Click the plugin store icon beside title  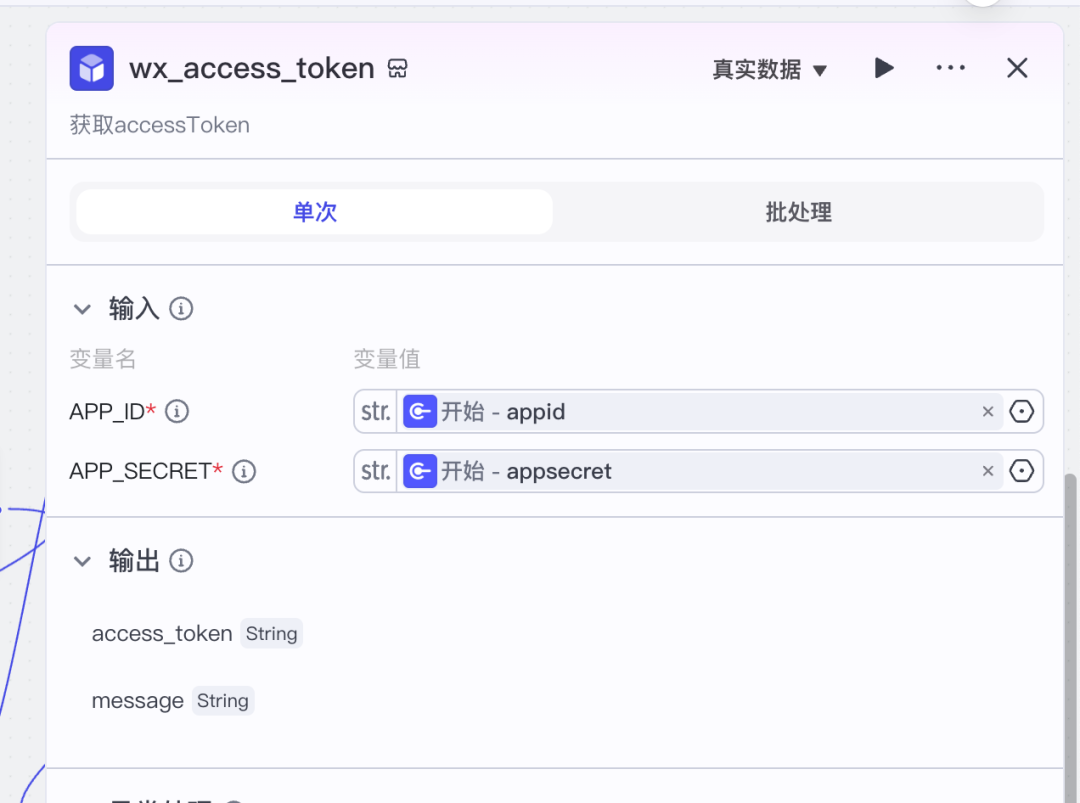point(397,69)
